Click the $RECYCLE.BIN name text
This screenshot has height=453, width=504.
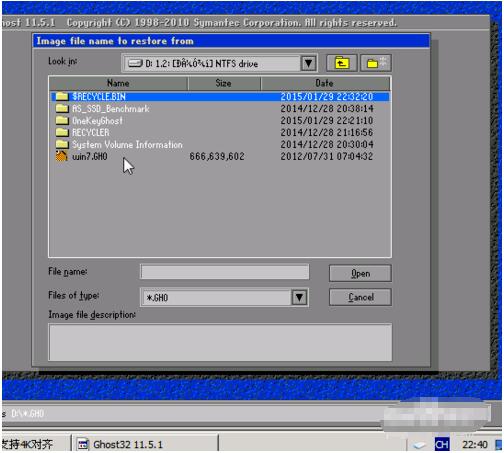[x=99, y=97]
